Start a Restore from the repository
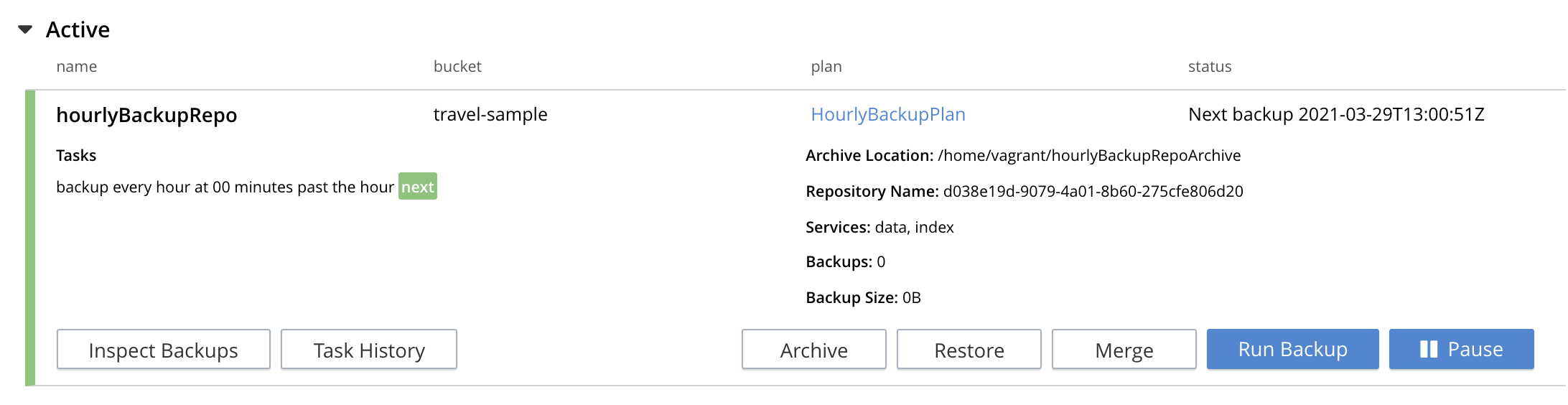This screenshot has width=1568, height=405. [969, 350]
